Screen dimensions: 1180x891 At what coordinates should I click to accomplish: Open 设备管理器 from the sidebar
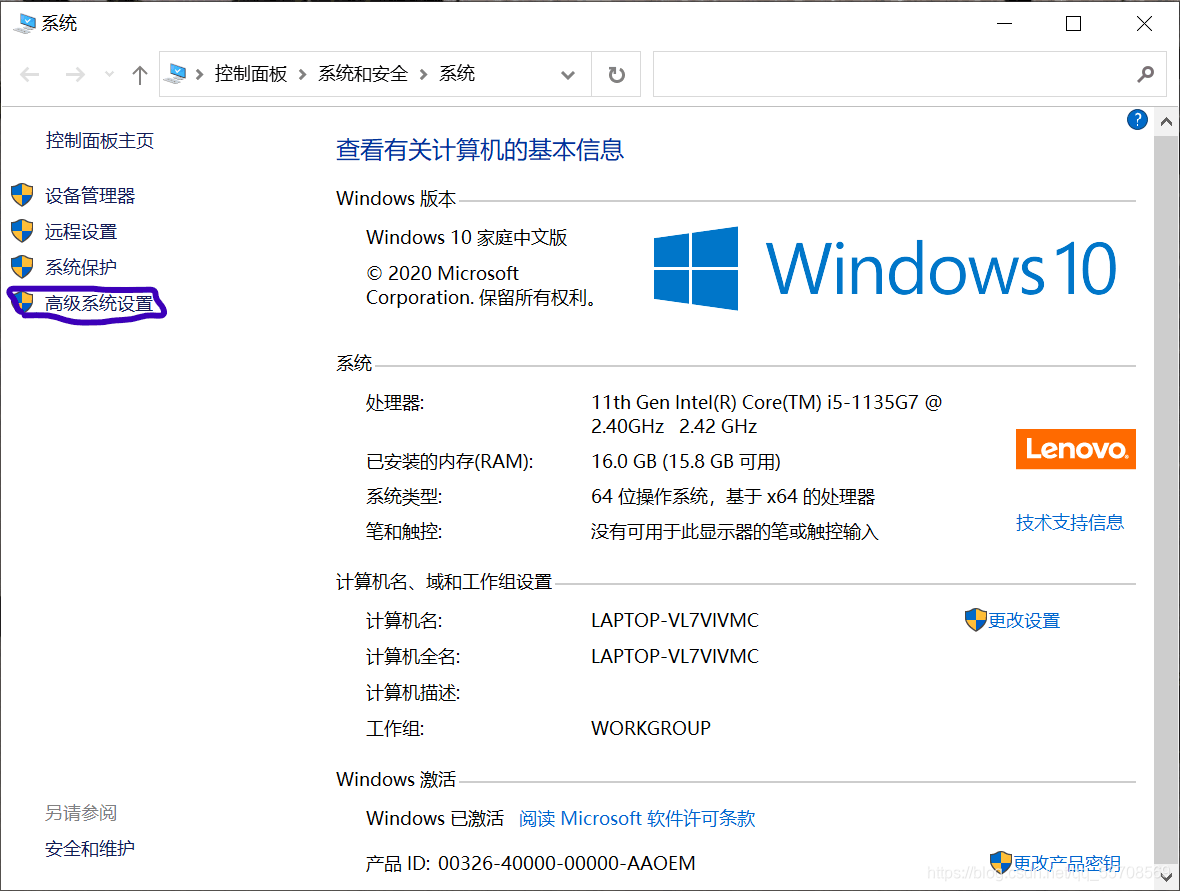(90, 196)
